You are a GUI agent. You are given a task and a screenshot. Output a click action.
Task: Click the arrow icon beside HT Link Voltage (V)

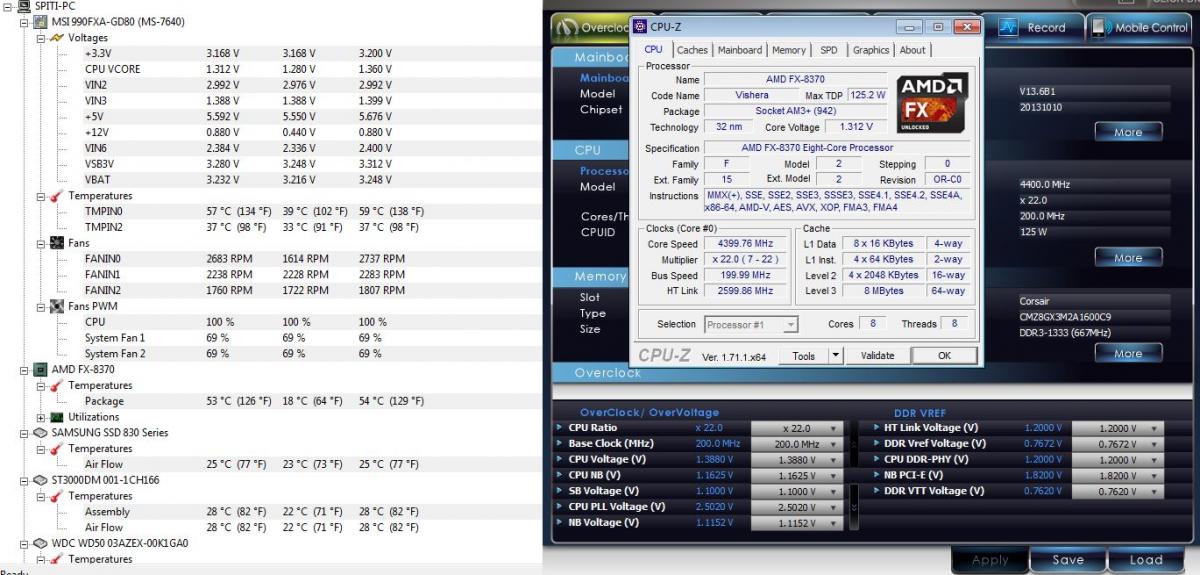click(x=877, y=427)
